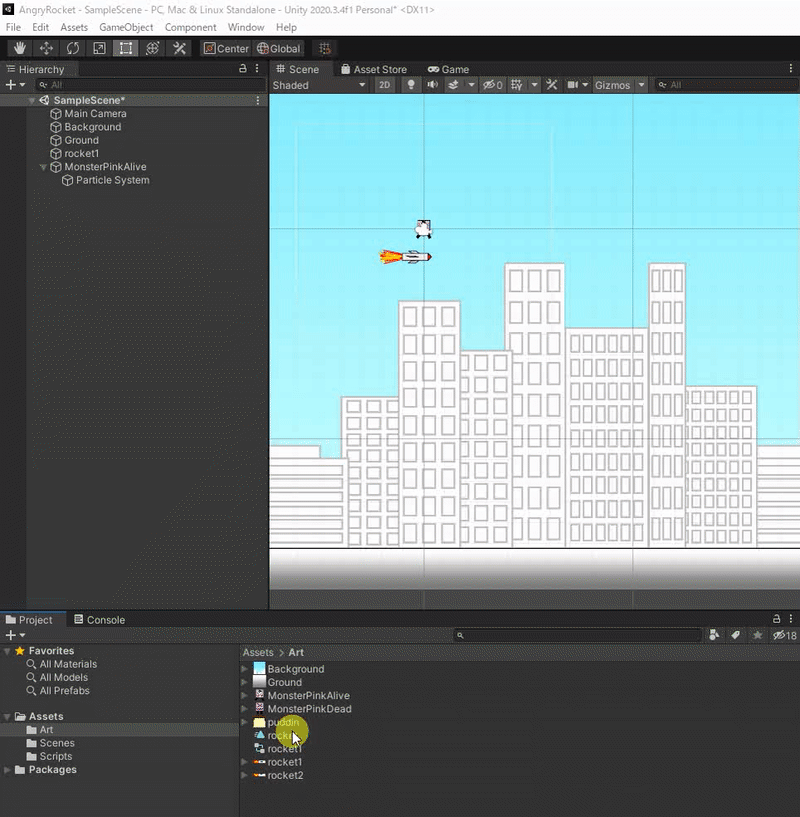Activate the Move tool
Viewport: 800px width, 817px height.
[x=46, y=48]
